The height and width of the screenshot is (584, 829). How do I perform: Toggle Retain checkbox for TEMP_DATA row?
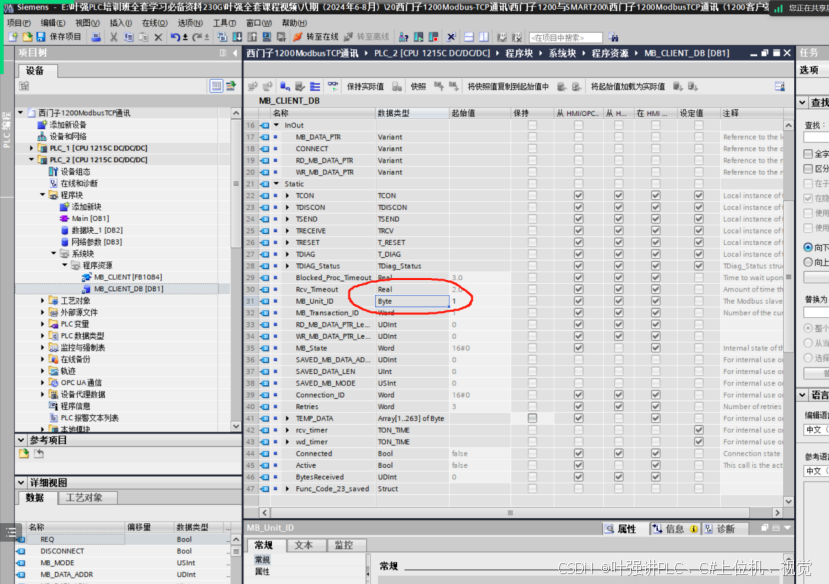[x=532, y=418]
